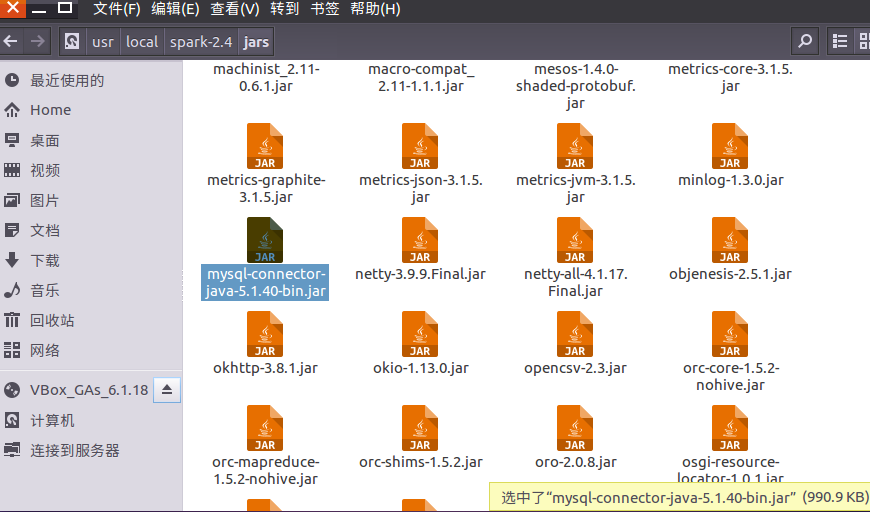
Task: Go forward with the right arrow button
Action: [38, 42]
